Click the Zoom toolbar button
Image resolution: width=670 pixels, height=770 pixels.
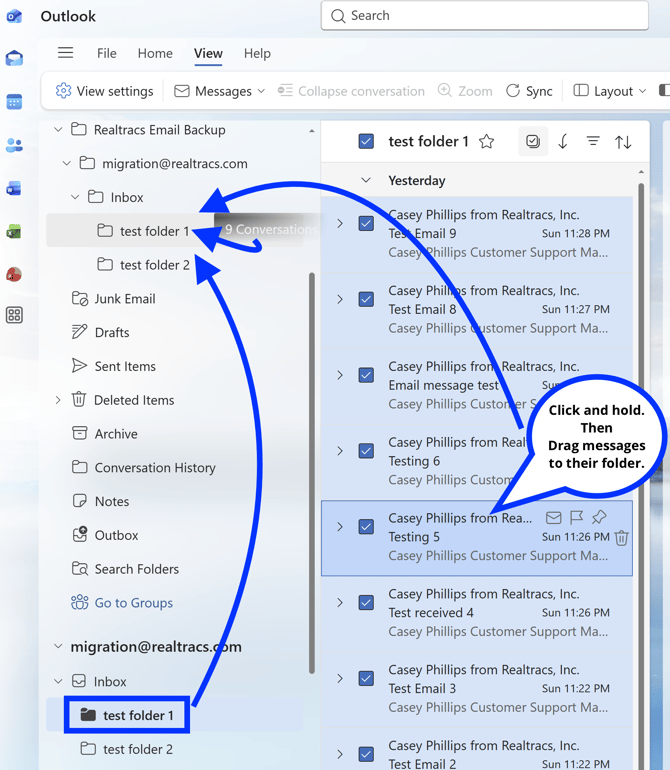click(465, 91)
